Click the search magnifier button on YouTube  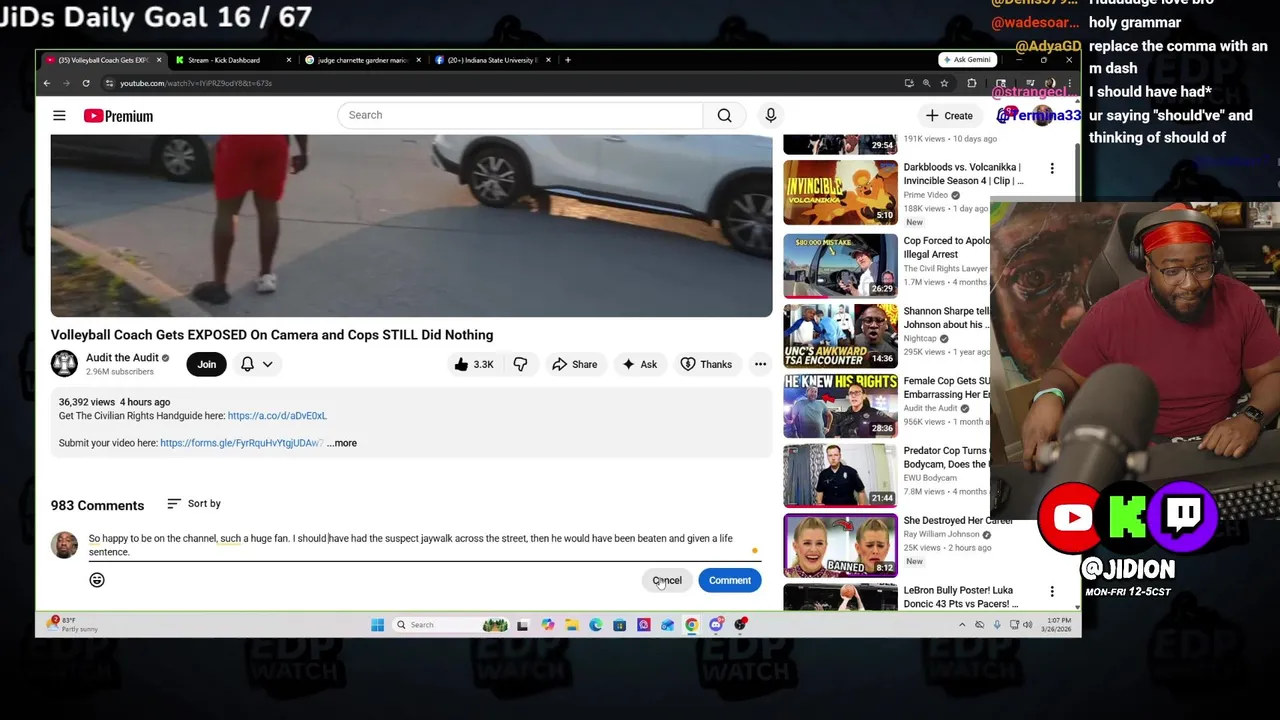(x=724, y=115)
